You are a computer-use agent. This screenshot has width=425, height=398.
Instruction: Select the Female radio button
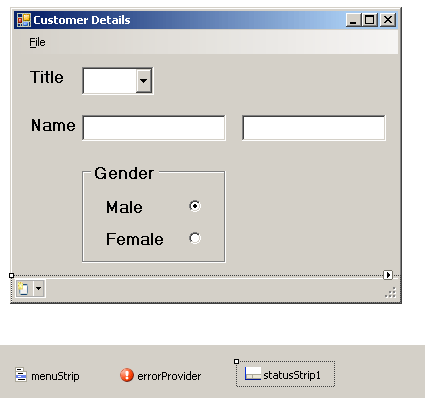(195, 238)
